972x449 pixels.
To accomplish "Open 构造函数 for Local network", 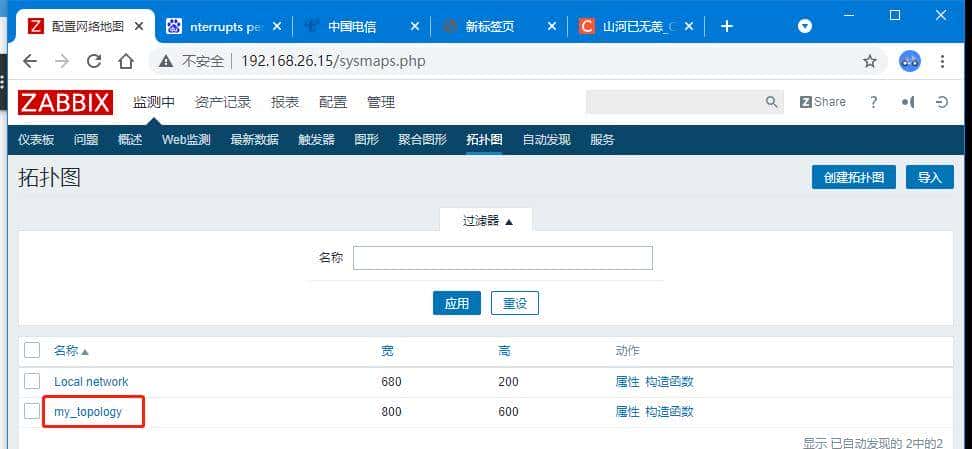I will coord(669,381).
